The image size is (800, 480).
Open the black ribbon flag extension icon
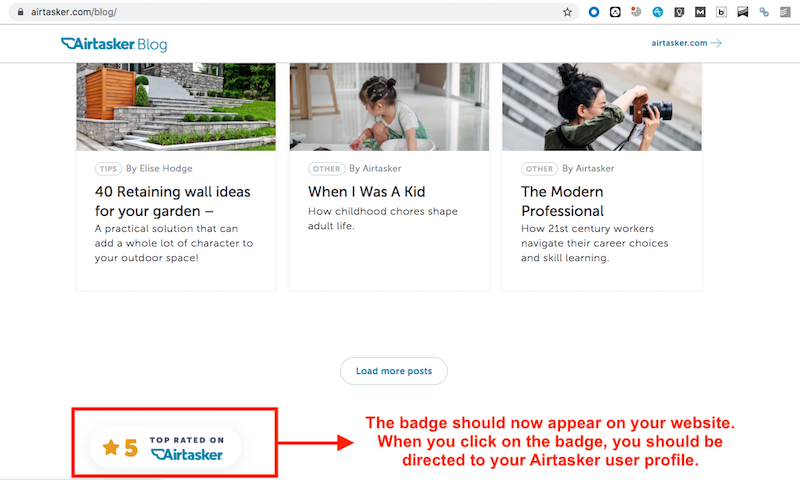[743, 12]
